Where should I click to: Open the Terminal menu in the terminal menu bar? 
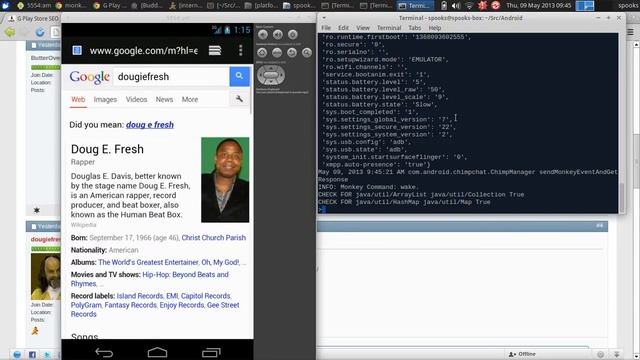click(x=389, y=28)
